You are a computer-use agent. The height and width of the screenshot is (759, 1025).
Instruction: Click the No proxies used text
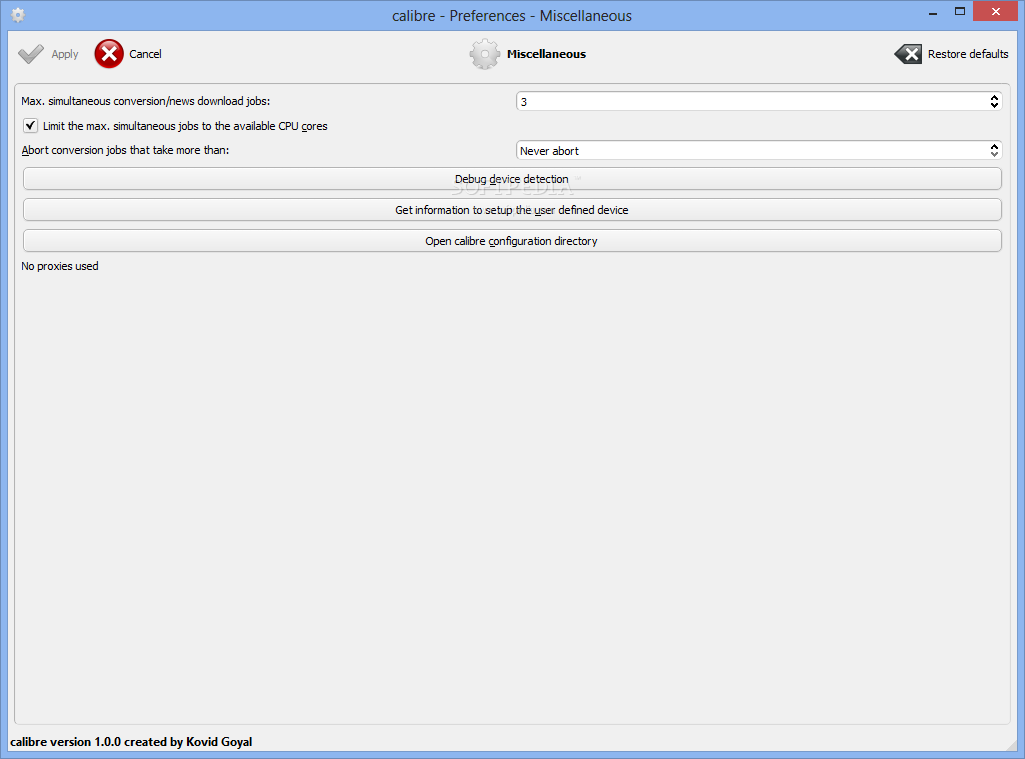point(60,266)
